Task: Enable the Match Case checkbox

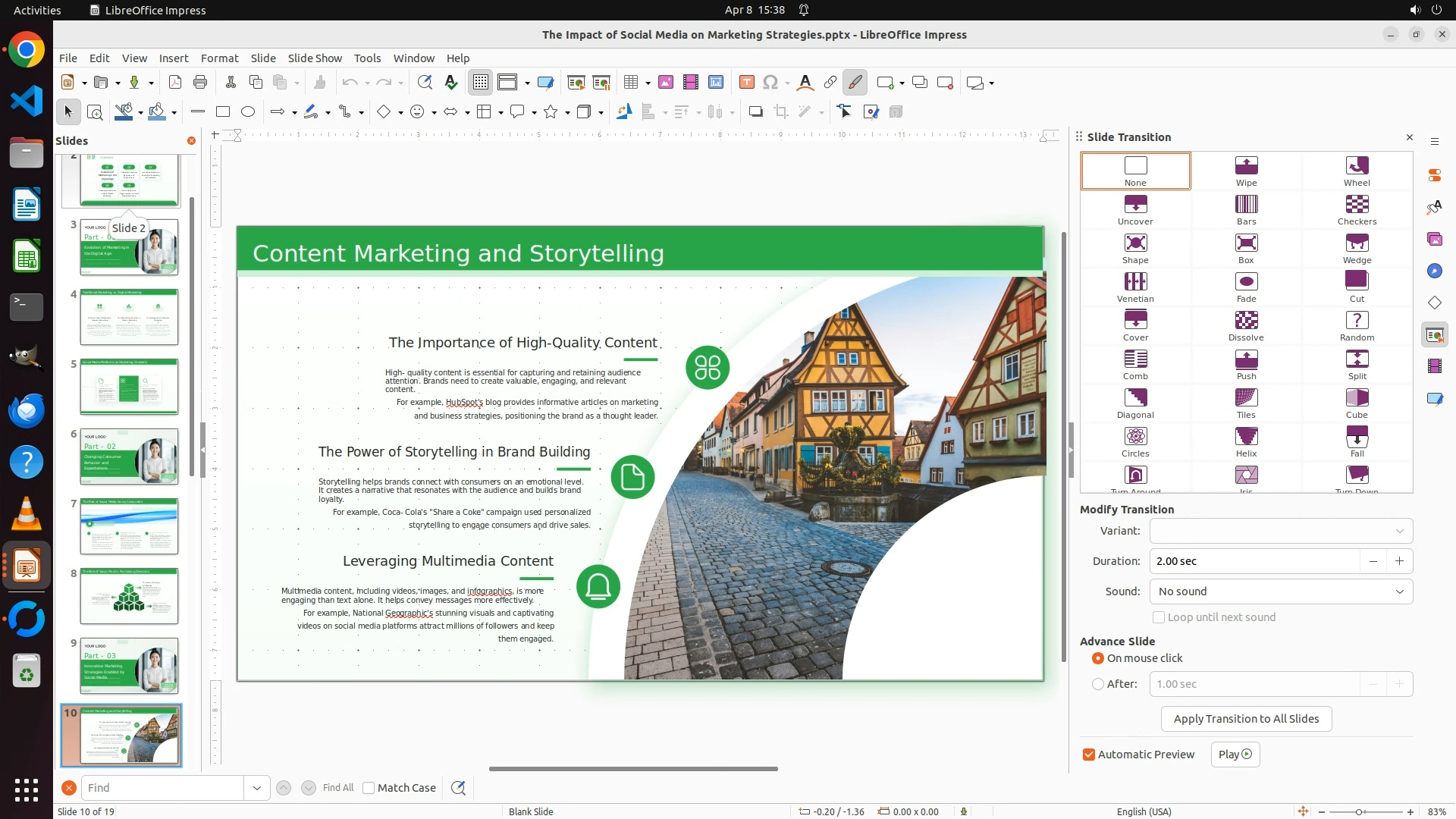Action: click(x=369, y=788)
